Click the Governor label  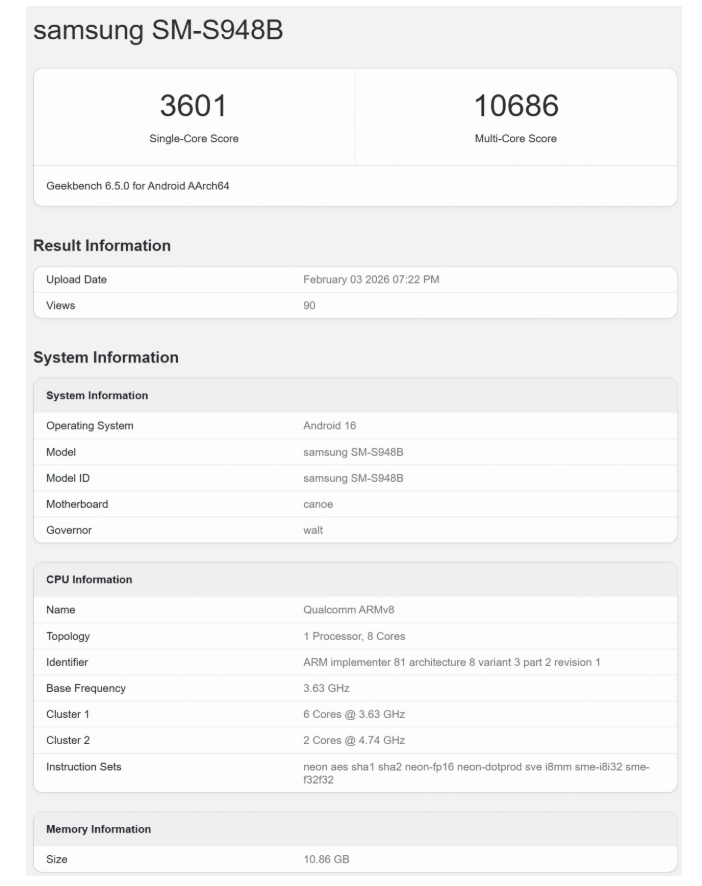(69, 530)
